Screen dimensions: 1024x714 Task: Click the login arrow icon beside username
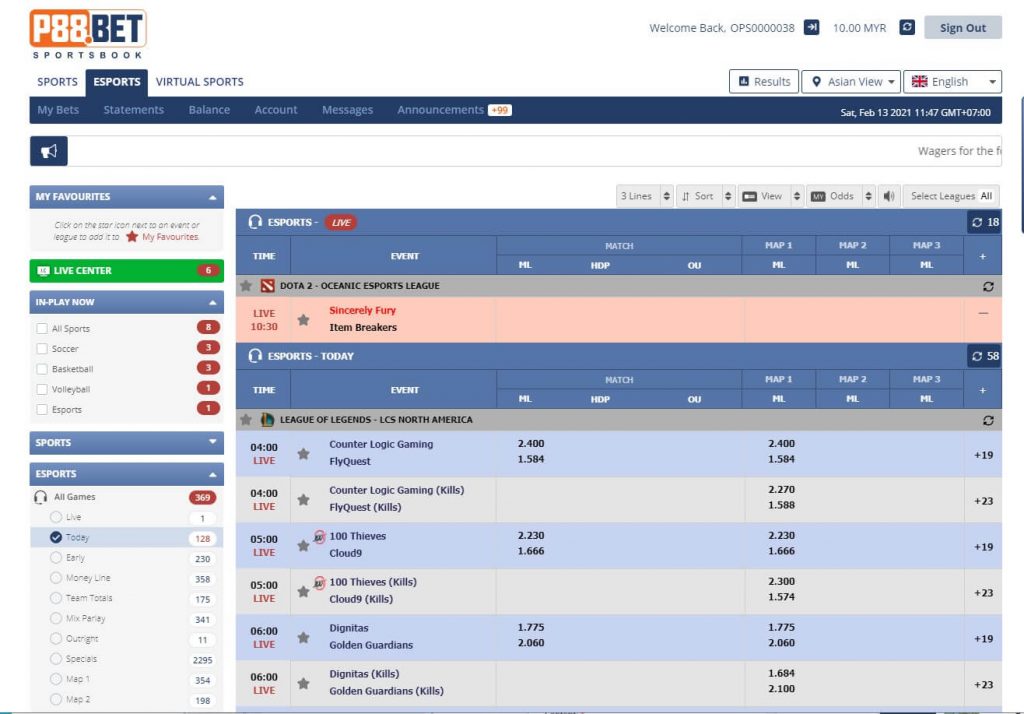tap(811, 27)
